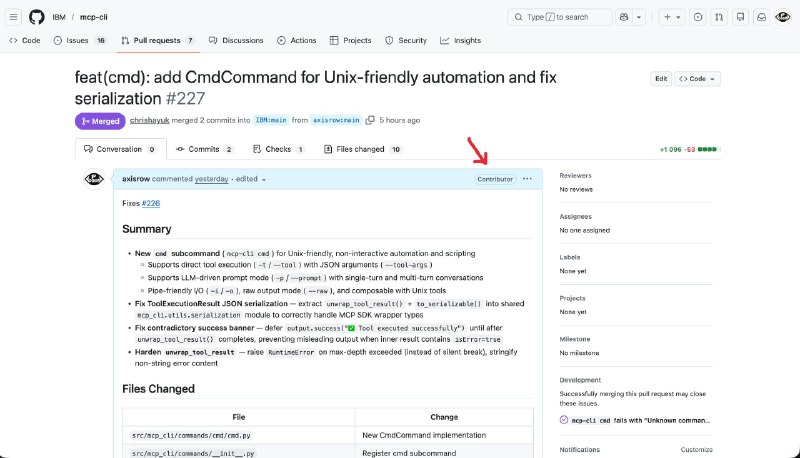Image resolution: width=800 pixels, height=458 pixels.
Task: Open comment options three-dot menu
Action: click(527, 179)
